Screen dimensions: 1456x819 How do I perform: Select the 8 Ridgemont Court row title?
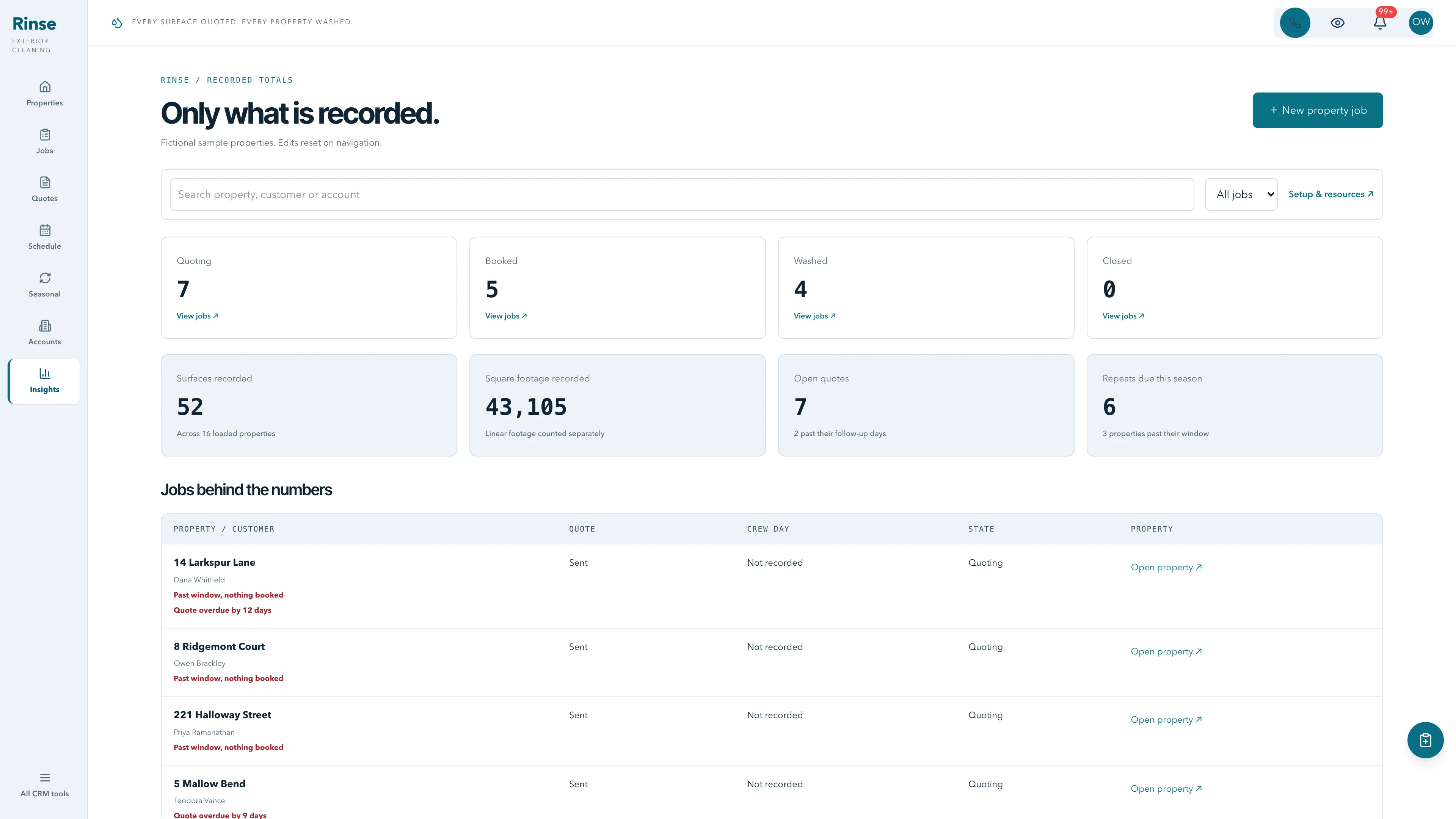[219, 646]
